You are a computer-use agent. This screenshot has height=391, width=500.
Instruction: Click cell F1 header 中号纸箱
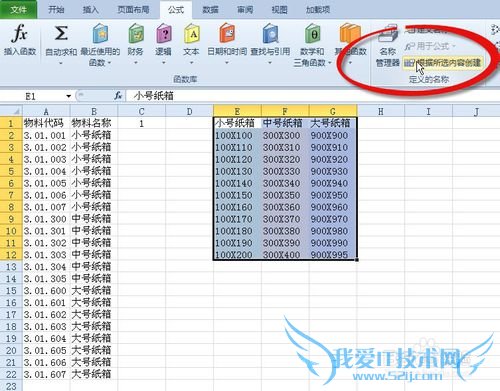click(x=285, y=123)
